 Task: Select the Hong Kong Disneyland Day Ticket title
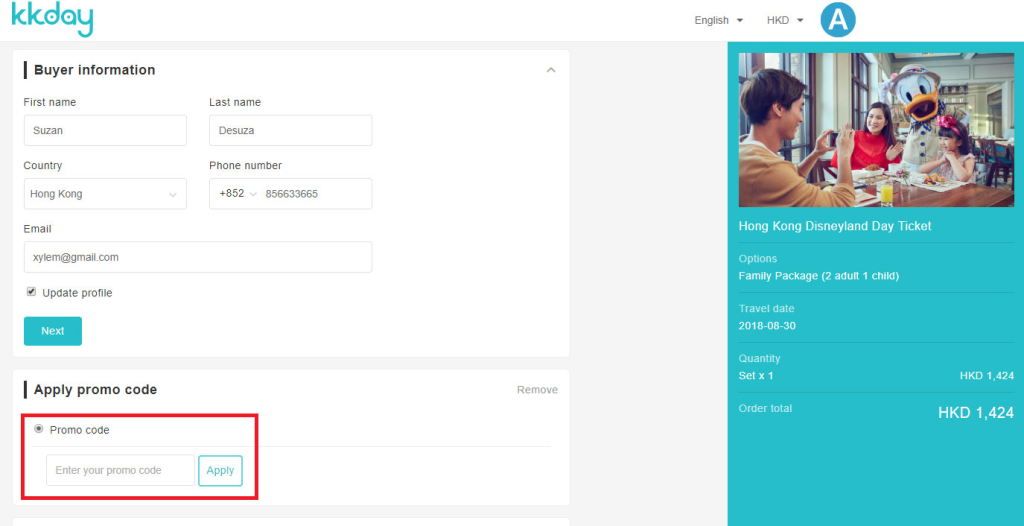[x=835, y=226]
